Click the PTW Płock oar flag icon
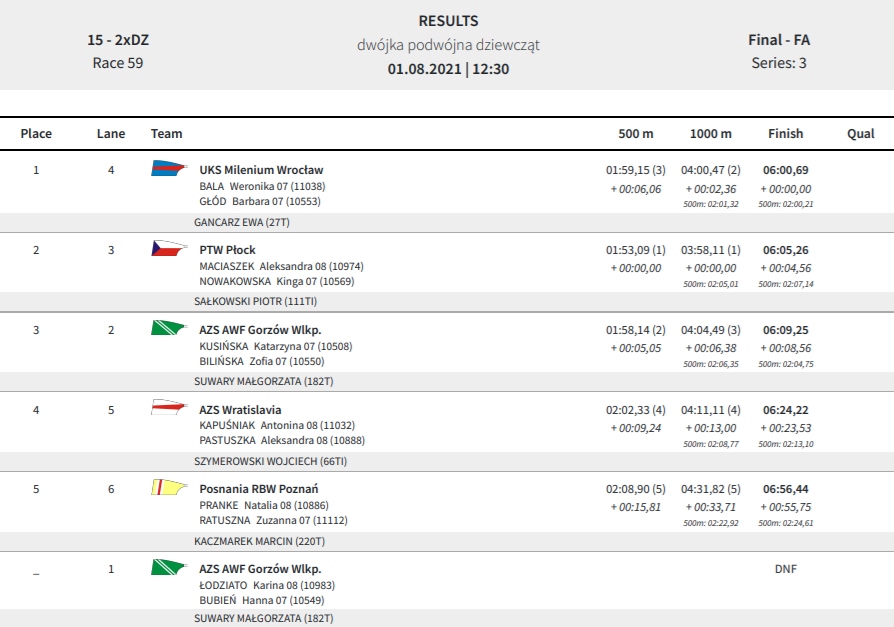This screenshot has width=894, height=627. [x=169, y=248]
